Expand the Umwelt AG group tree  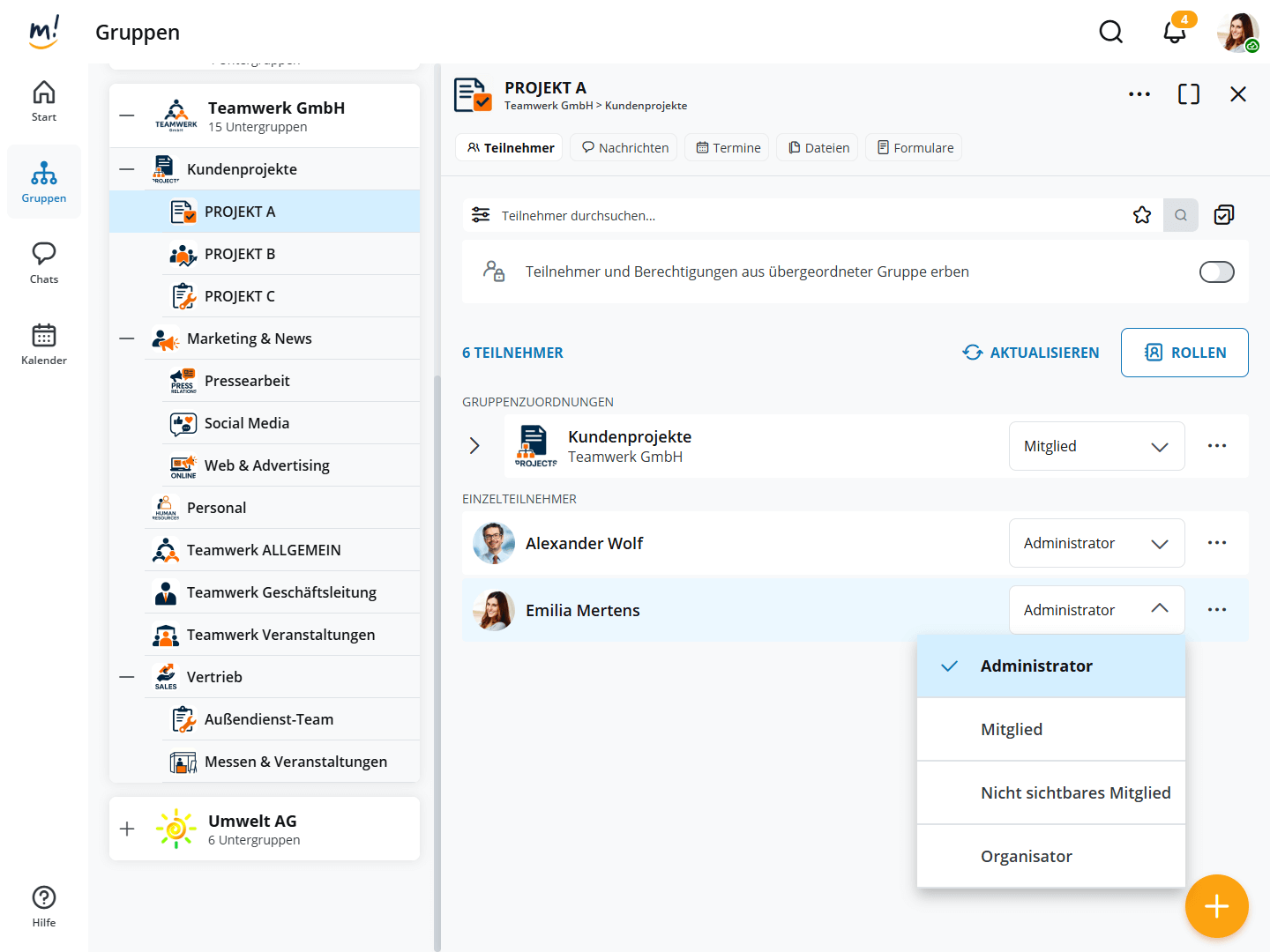coord(127,829)
